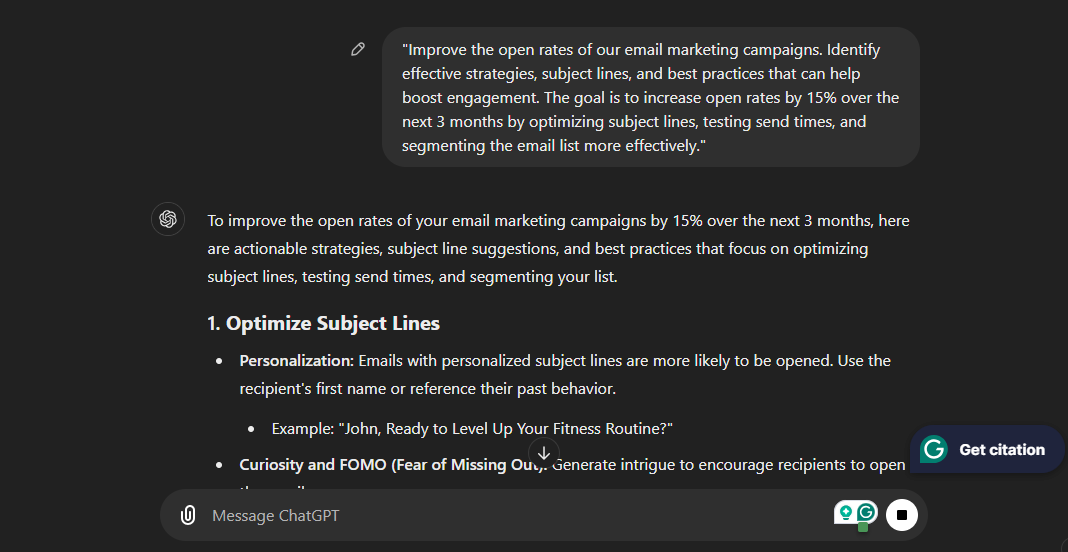1068x552 pixels.
Task: Click the bullet point before "Personalization"
Action: [219, 361]
